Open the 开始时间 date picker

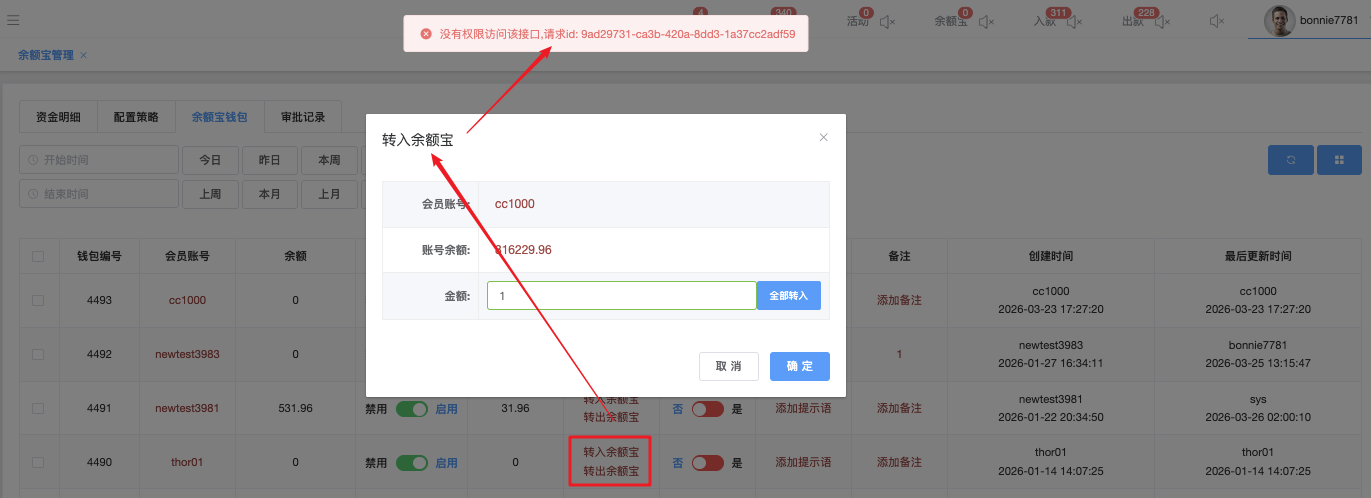click(x=98, y=160)
